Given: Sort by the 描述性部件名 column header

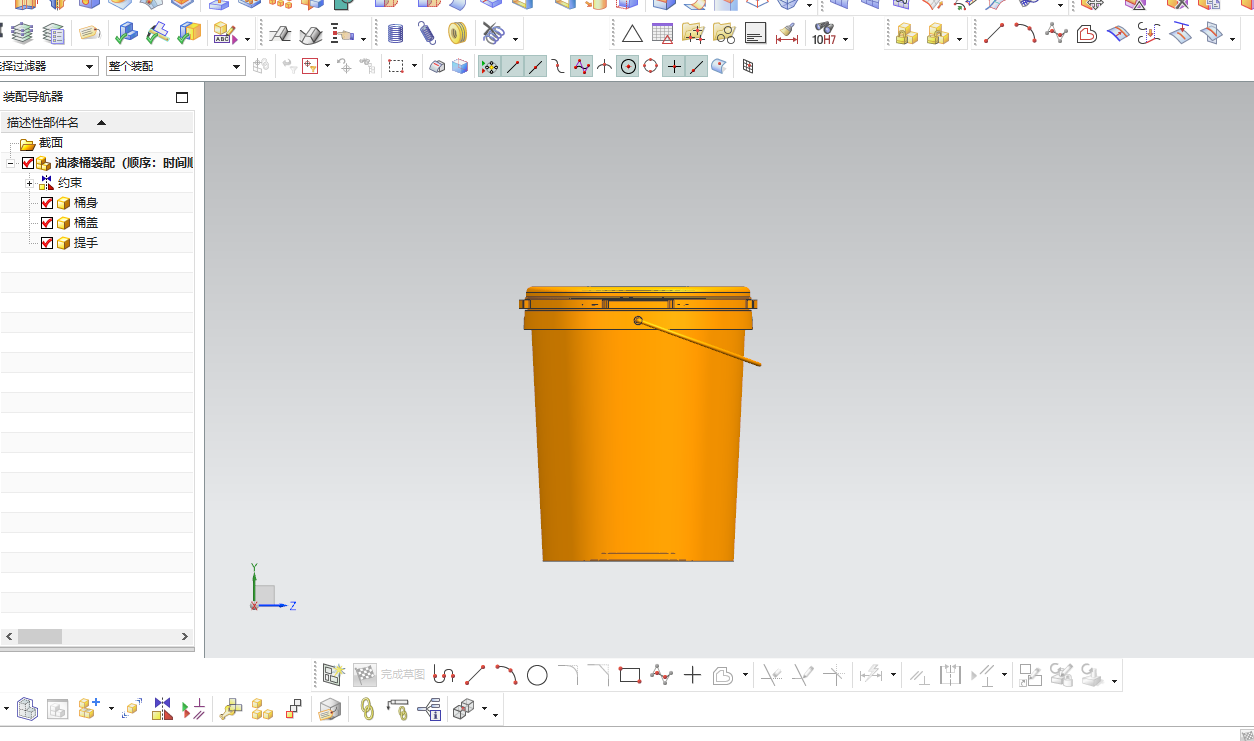Looking at the screenshot, I should pos(97,122).
